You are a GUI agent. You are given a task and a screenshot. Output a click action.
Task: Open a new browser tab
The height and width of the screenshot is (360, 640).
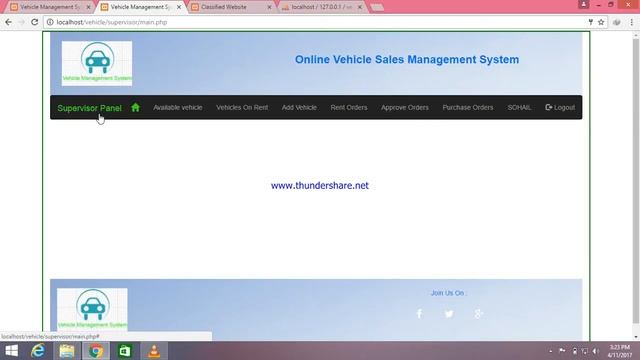coord(377,7)
